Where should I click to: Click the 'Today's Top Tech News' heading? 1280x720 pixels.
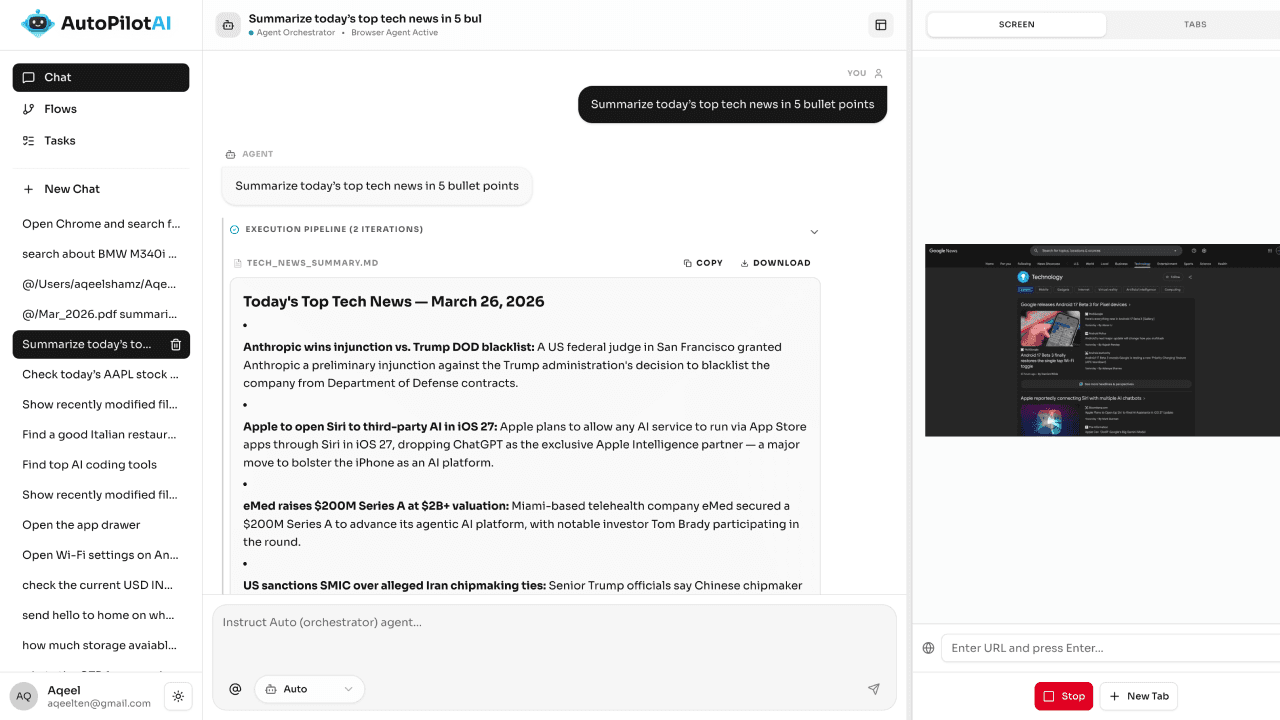pyautogui.click(x=394, y=302)
